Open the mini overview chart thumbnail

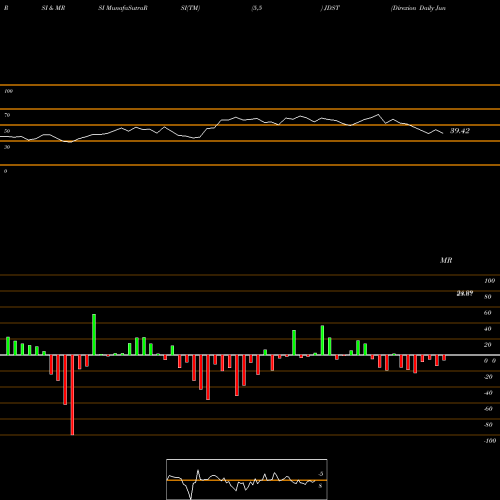pos(247,479)
